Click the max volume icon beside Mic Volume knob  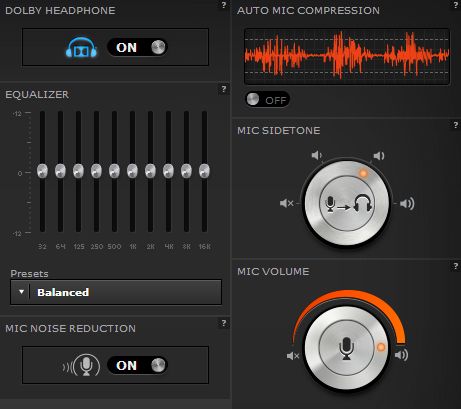point(401,355)
